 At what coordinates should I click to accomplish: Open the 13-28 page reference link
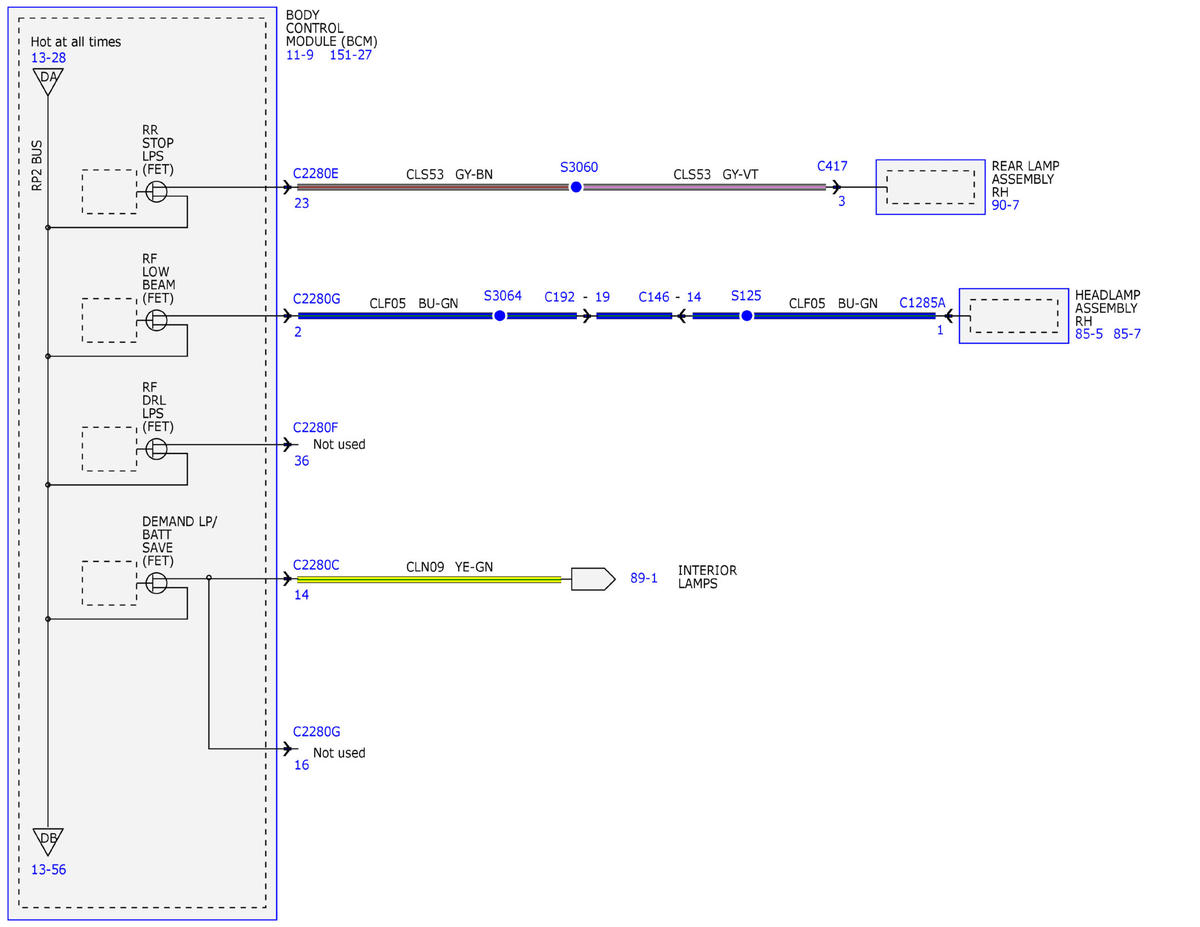(48, 59)
